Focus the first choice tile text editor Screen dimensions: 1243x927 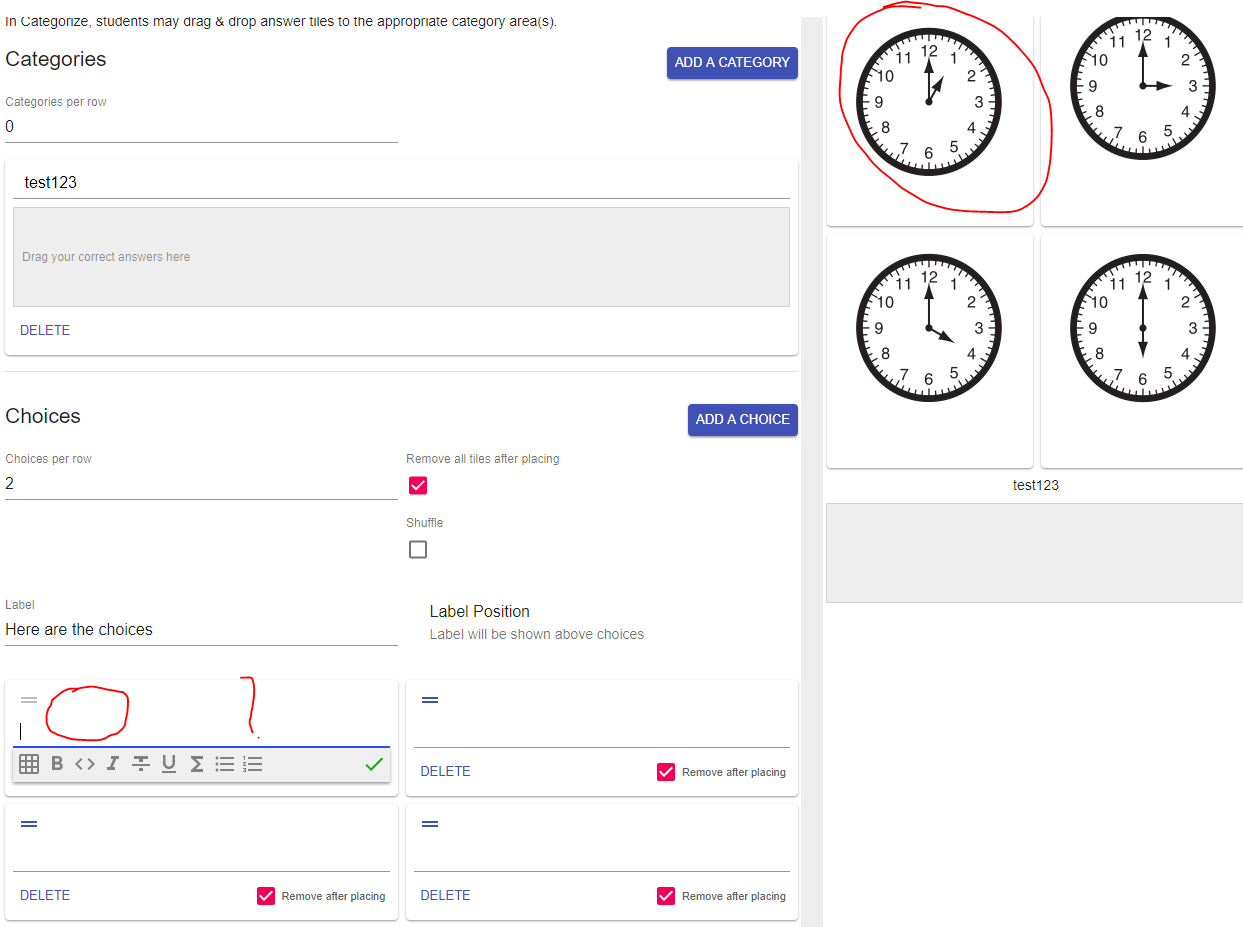pos(201,731)
